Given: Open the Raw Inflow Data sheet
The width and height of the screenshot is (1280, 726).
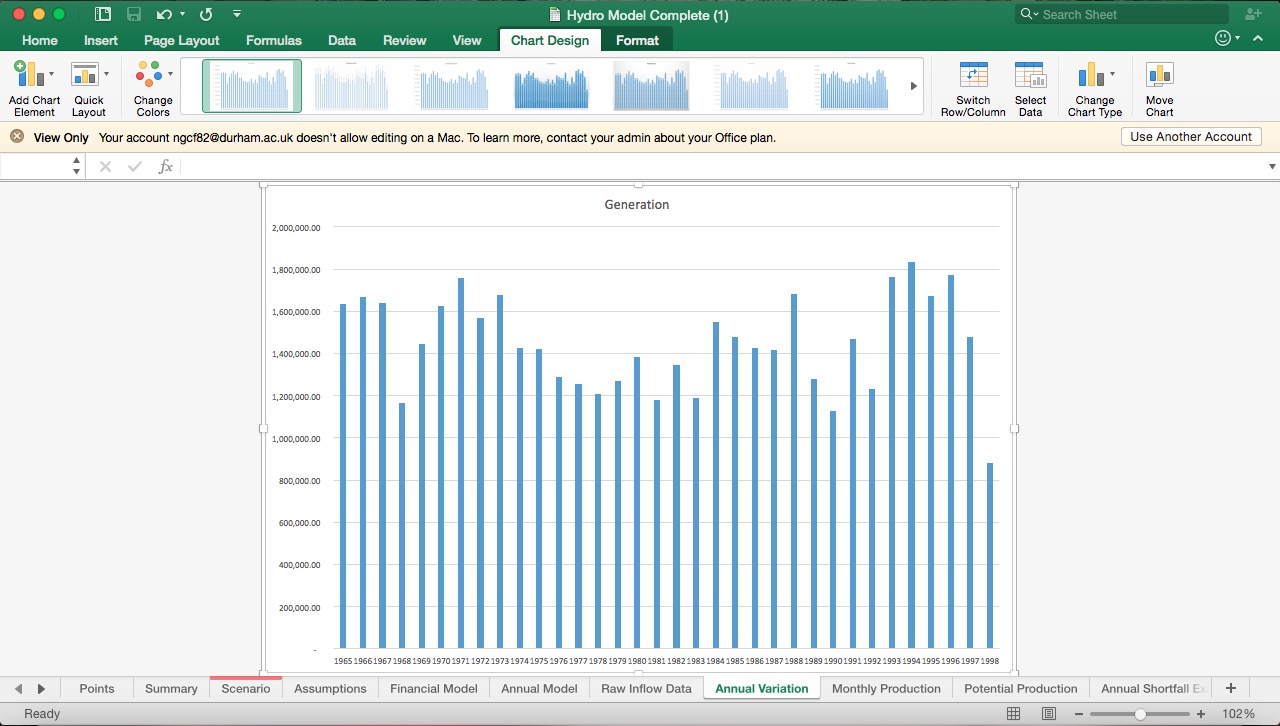Looking at the screenshot, I should 646,688.
